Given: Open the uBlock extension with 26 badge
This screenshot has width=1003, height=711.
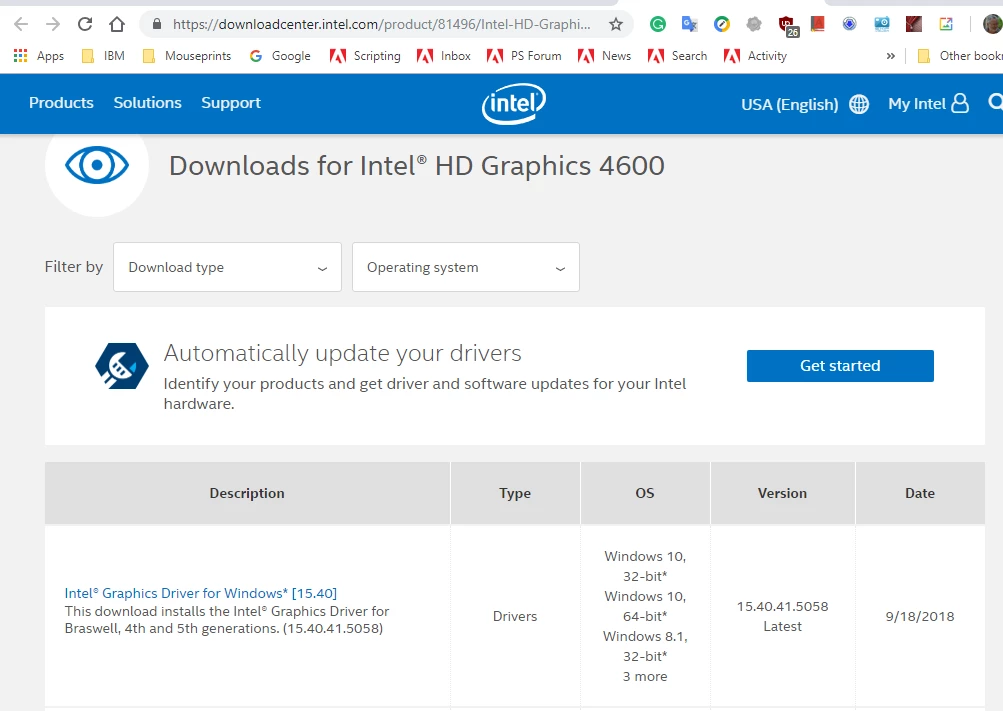Looking at the screenshot, I should click(787, 26).
